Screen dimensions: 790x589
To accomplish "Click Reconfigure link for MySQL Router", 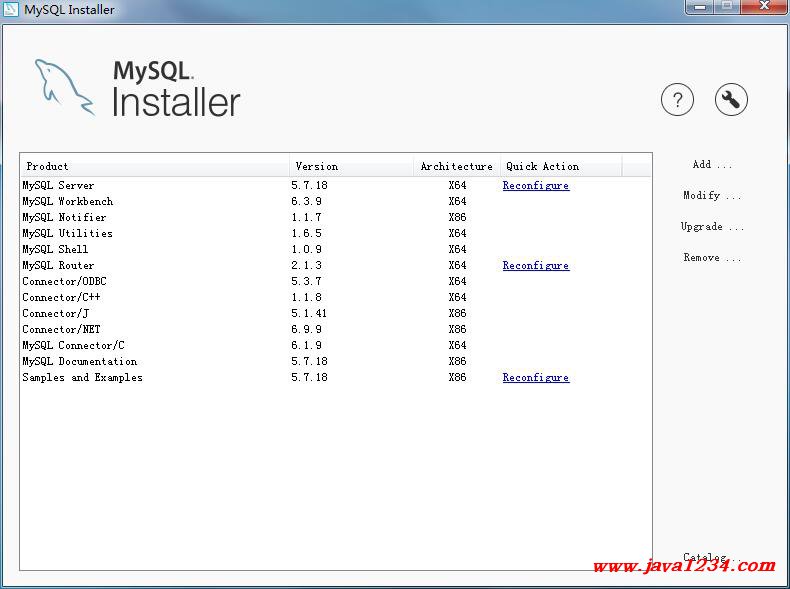I will click(536, 266).
